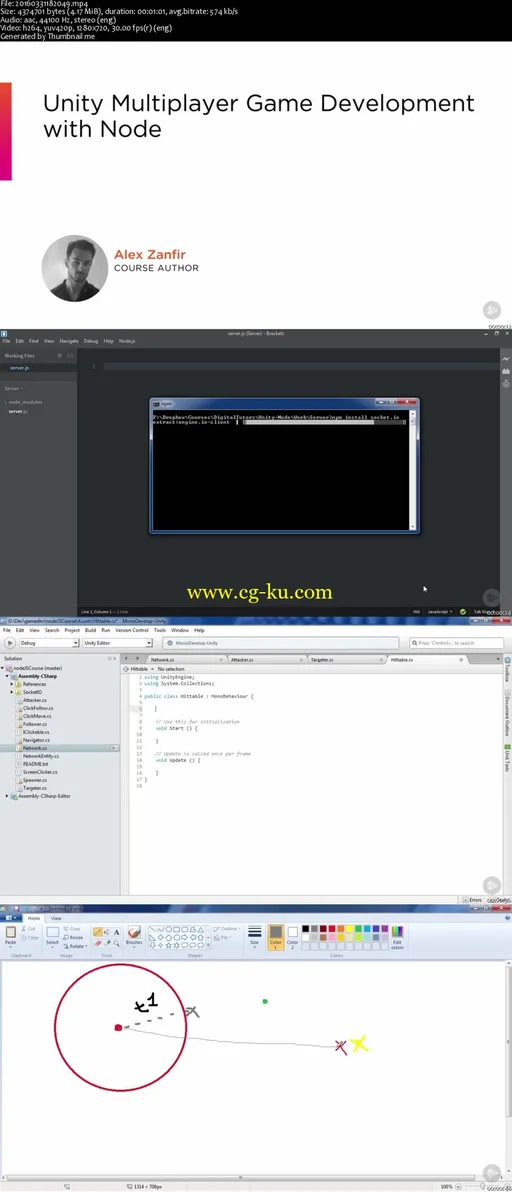Expand the References folder in MonoDevelop
This screenshot has height=1192, width=512.
tap(12, 684)
